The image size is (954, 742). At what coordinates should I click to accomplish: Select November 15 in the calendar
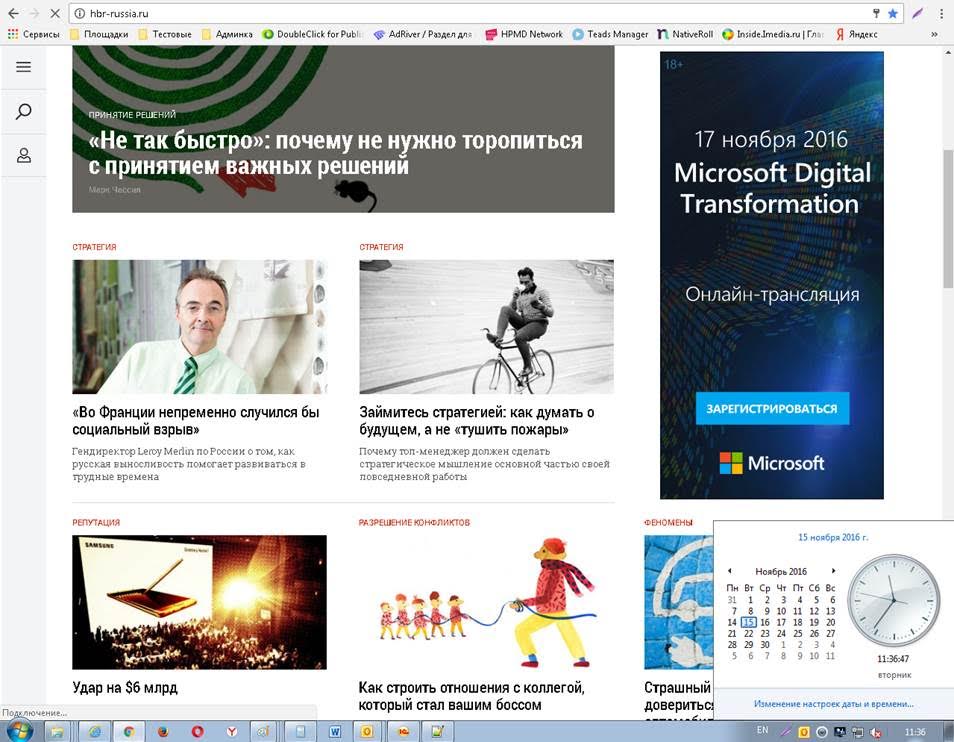click(x=748, y=622)
